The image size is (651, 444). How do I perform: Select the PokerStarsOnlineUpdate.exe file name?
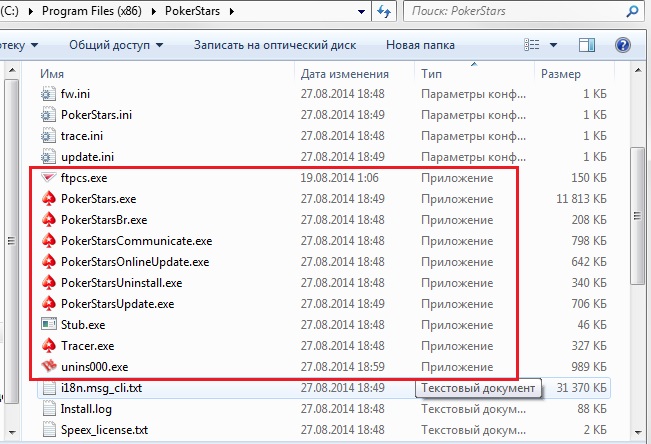pyautogui.click(x=135, y=262)
